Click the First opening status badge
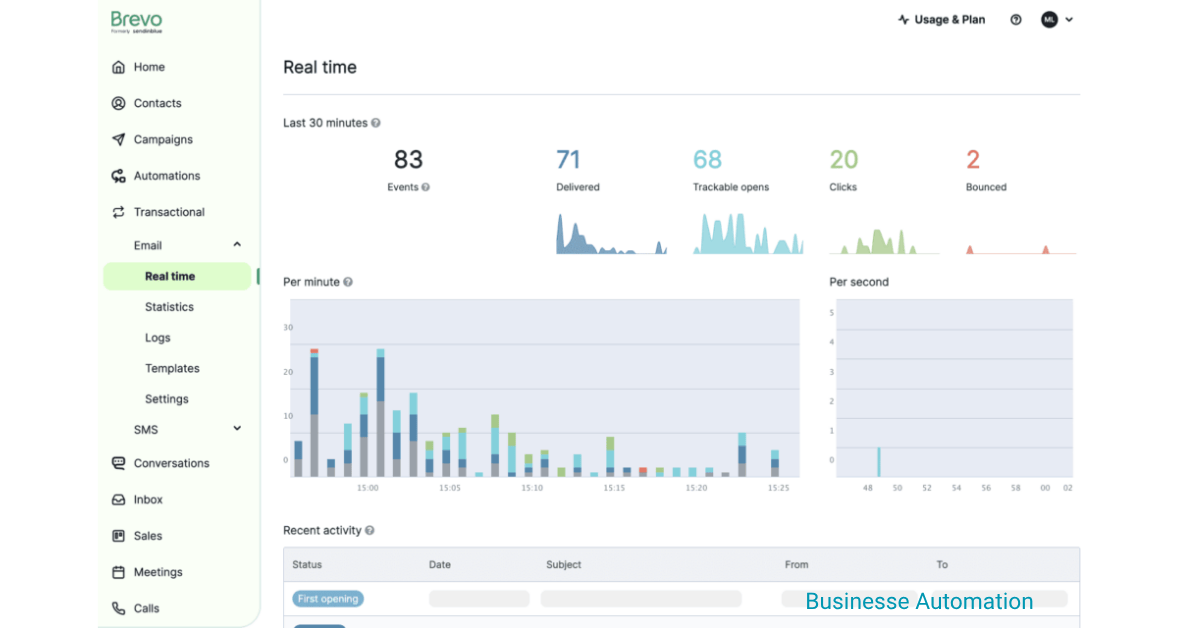 (328, 599)
